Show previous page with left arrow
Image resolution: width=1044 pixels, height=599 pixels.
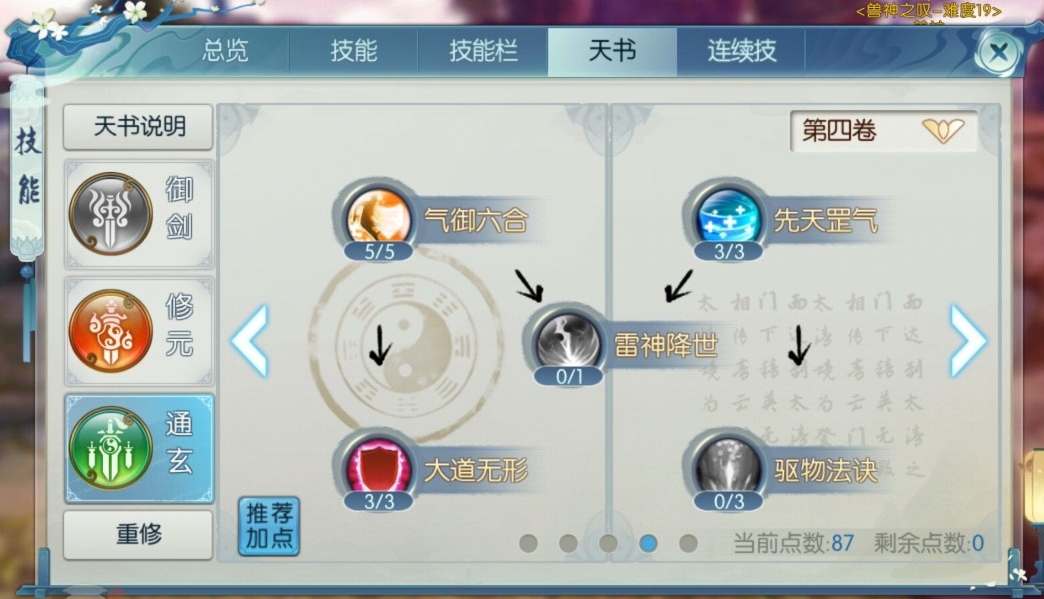(x=250, y=341)
